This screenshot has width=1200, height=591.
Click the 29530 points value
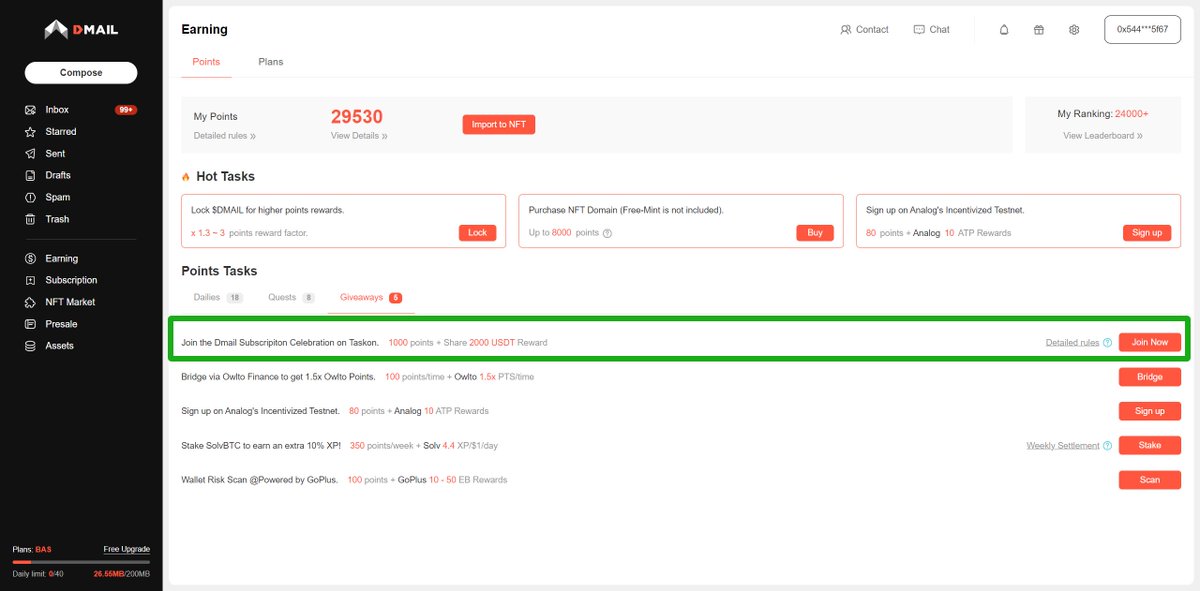pyautogui.click(x=357, y=117)
